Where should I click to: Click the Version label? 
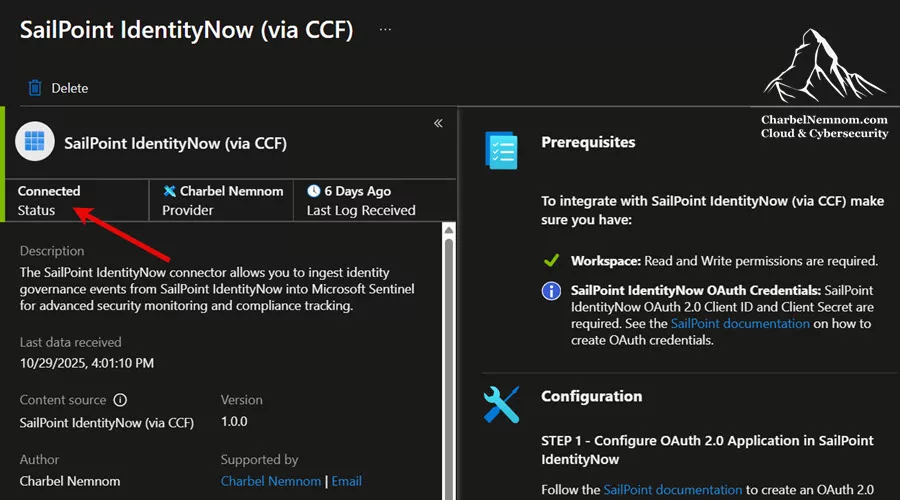[242, 400]
